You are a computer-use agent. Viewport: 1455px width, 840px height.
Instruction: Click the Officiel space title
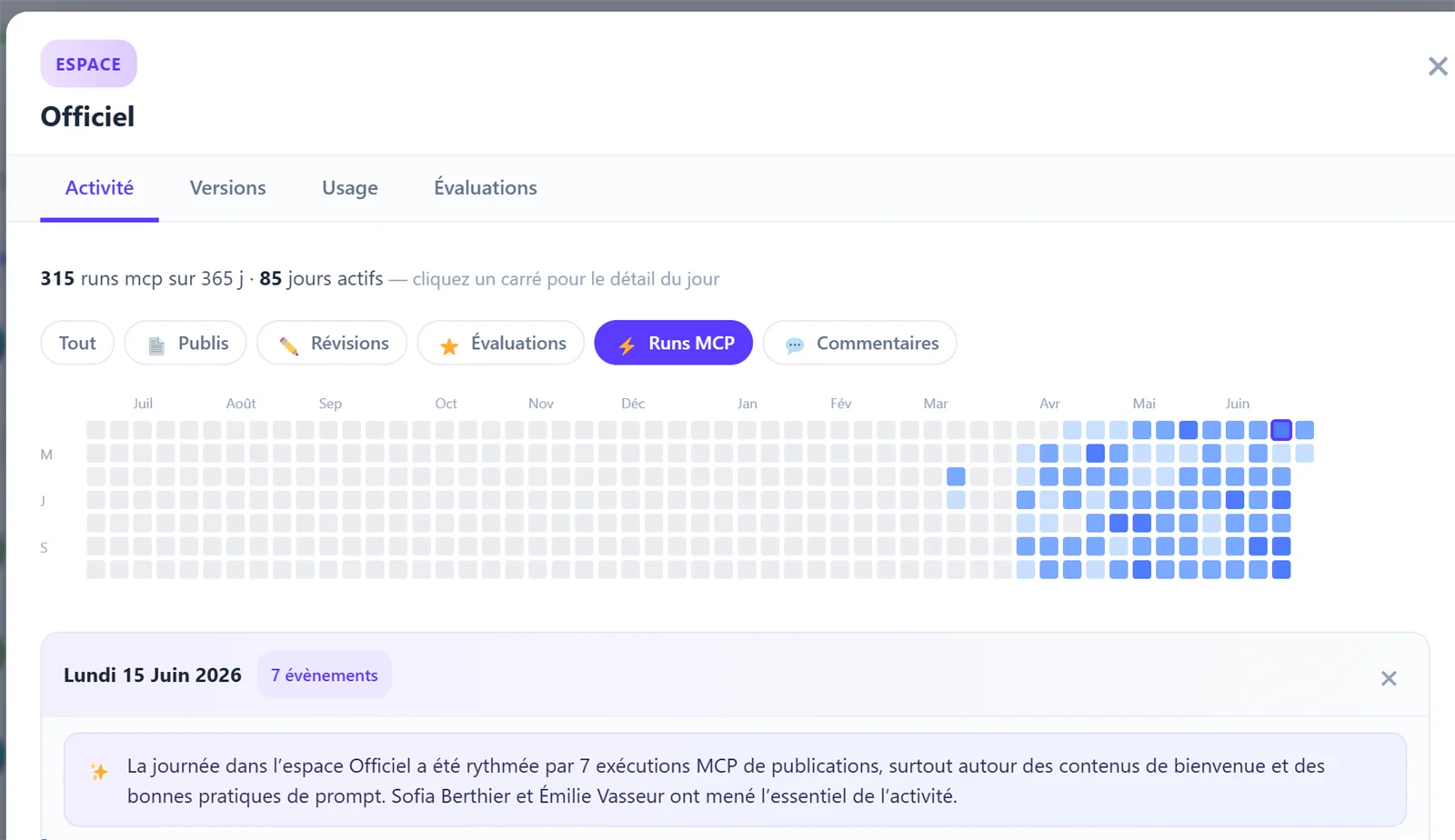click(x=87, y=116)
